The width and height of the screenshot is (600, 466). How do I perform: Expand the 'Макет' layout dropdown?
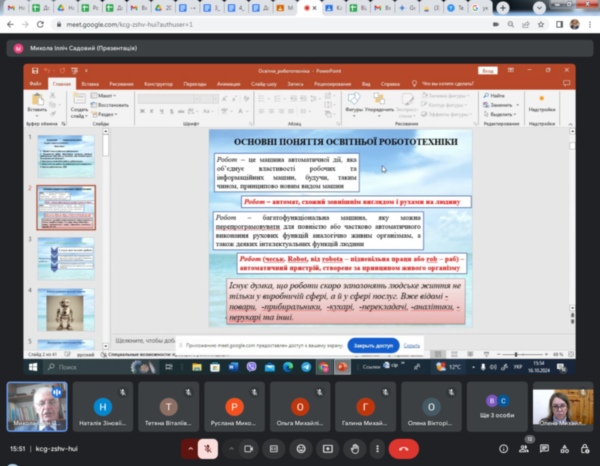(x=106, y=95)
